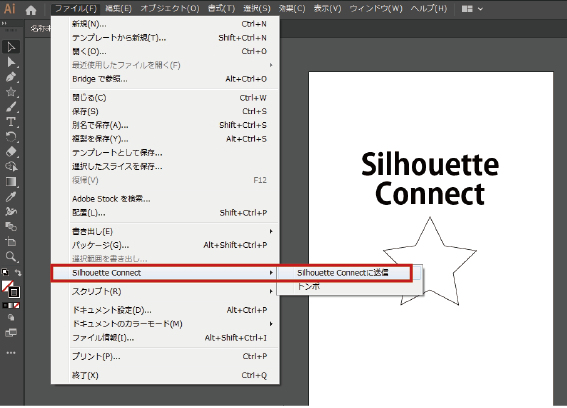The width and height of the screenshot is (567, 408).
Task: Open the workspace layout switcher dropdown
Action: (472, 9)
